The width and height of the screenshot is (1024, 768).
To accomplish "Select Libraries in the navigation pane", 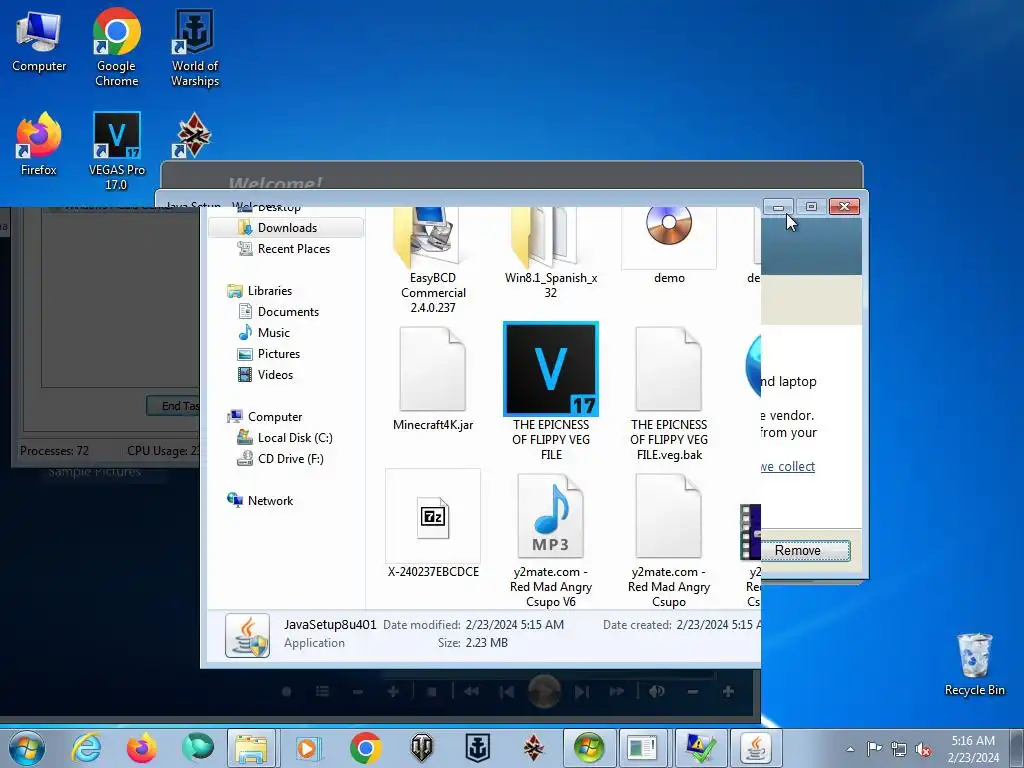I will 269,291.
